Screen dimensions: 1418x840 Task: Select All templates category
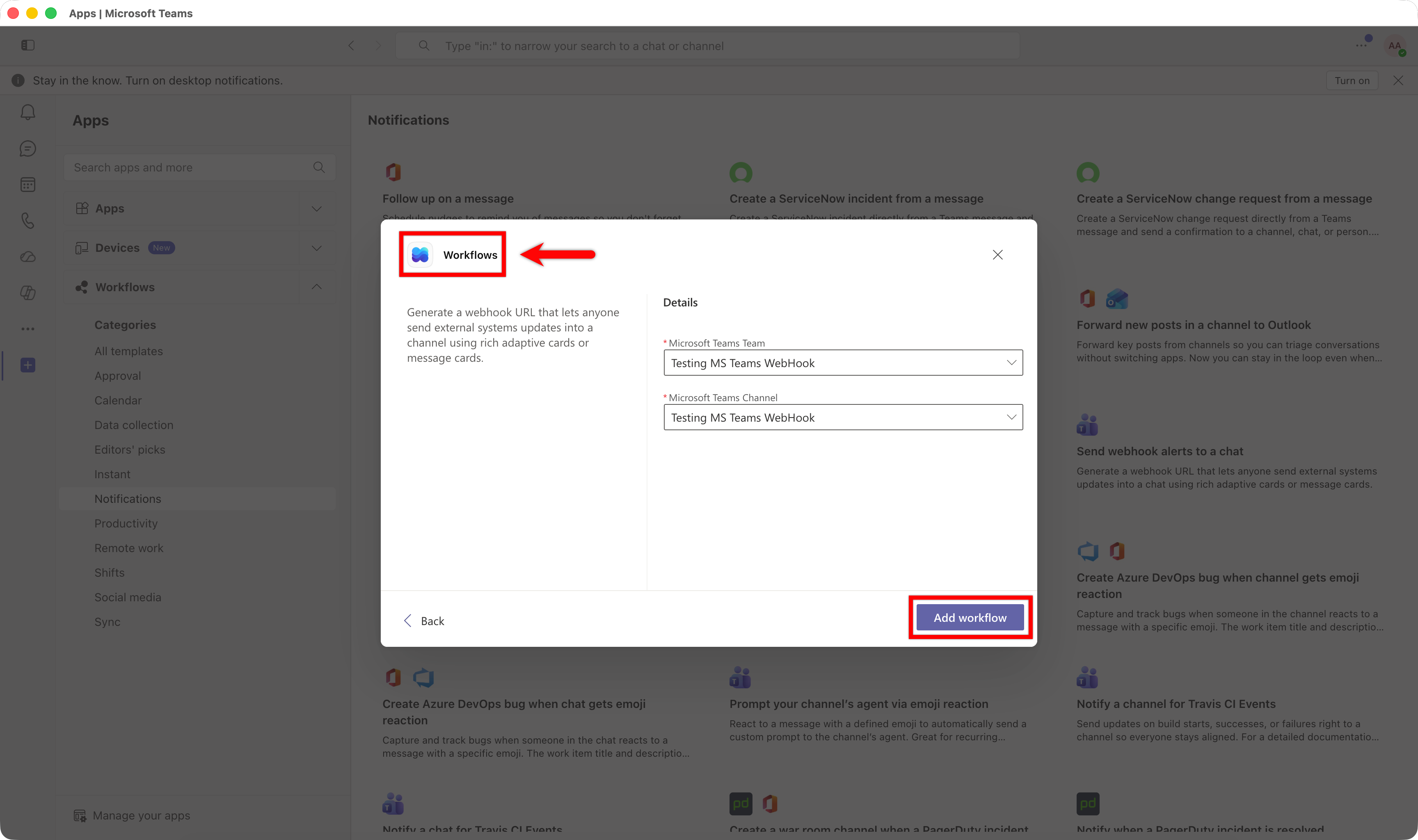pyautogui.click(x=128, y=351)
